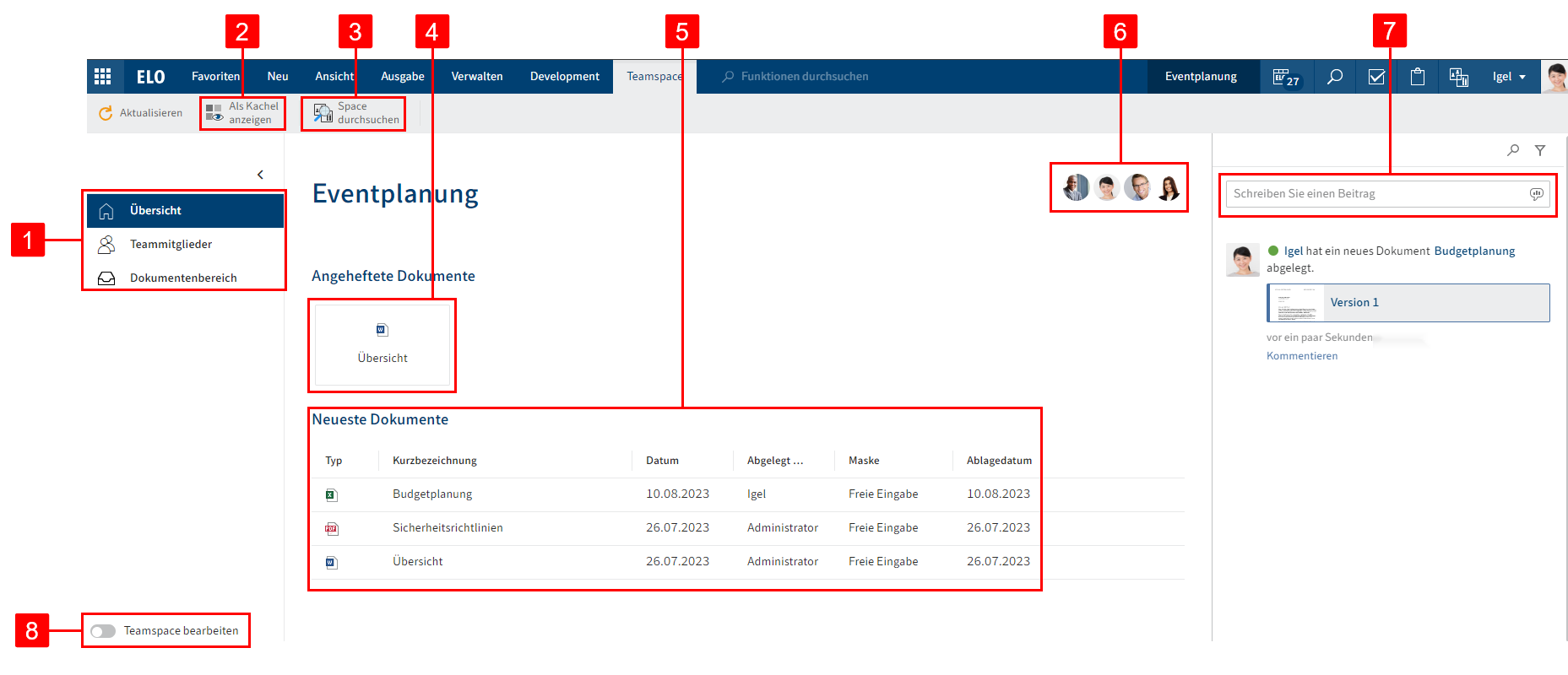
Task: Open the Ansicht ribbon menu
Action: coord(334,77)
